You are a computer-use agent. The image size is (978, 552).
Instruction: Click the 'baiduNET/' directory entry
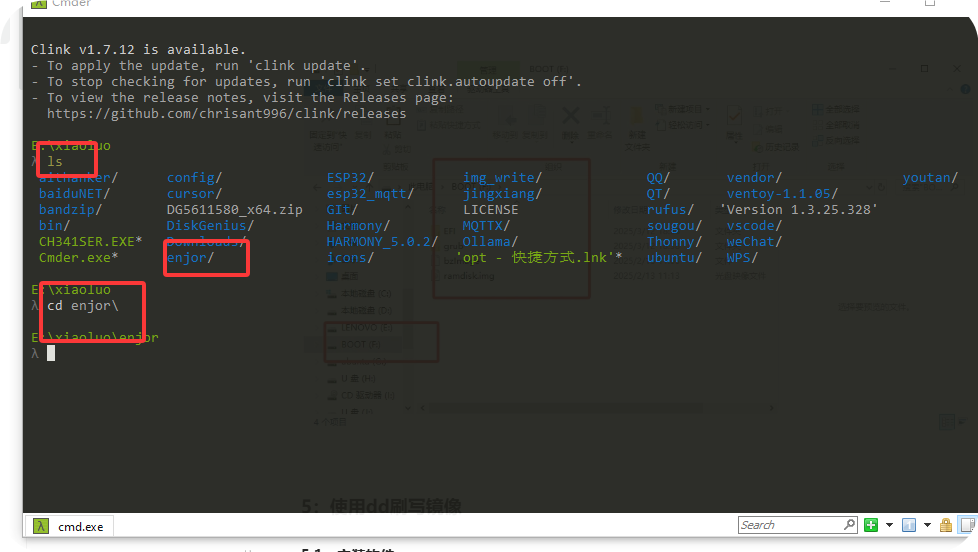point(74,194)
